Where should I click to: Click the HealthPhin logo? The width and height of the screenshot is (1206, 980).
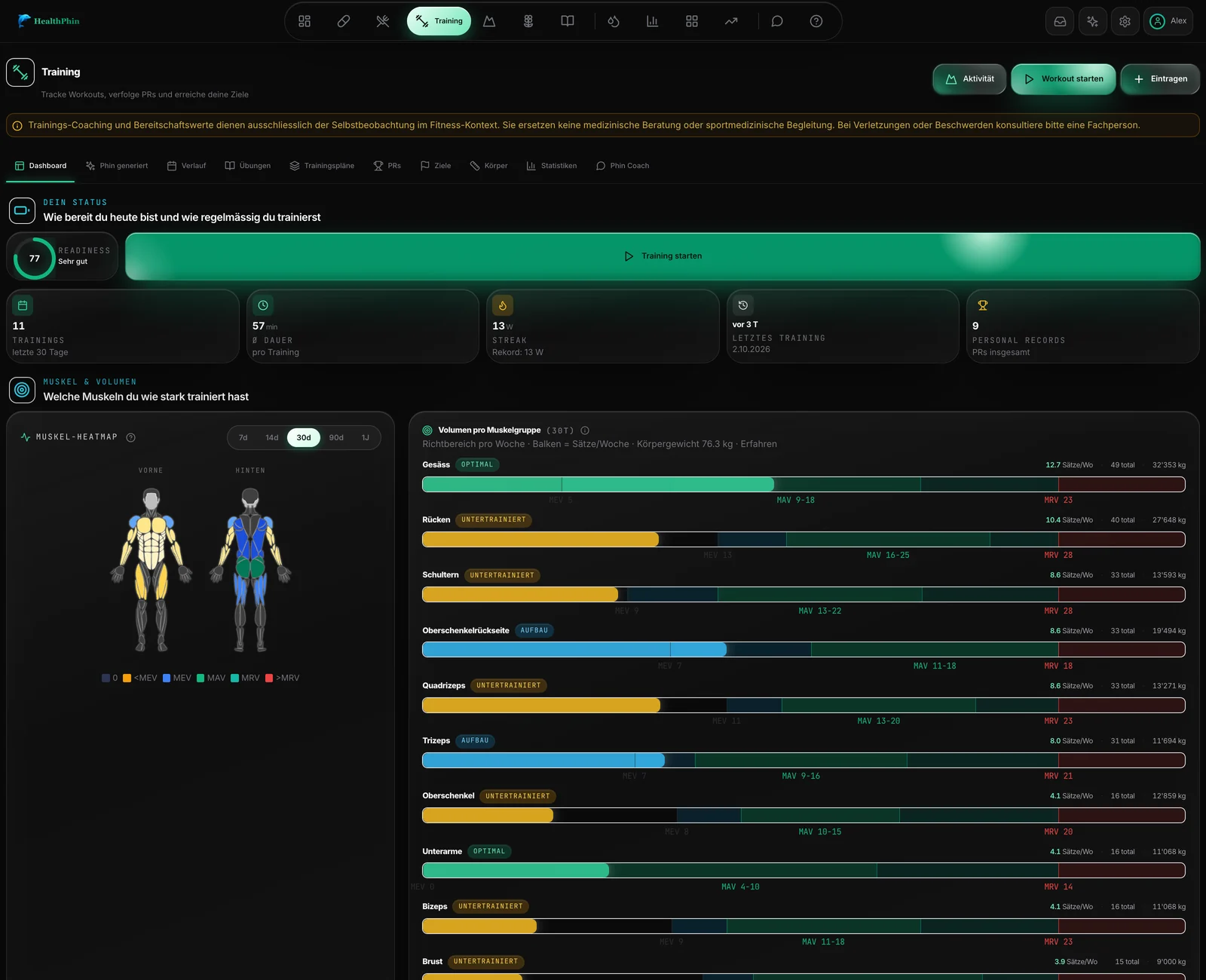(x=48, y=21)
